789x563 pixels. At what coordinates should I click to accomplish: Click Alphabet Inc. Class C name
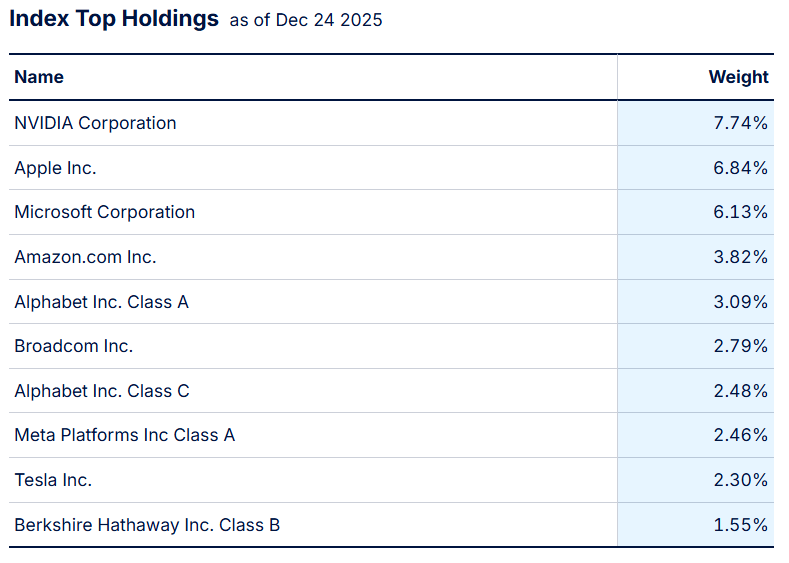tap(101, 391)
